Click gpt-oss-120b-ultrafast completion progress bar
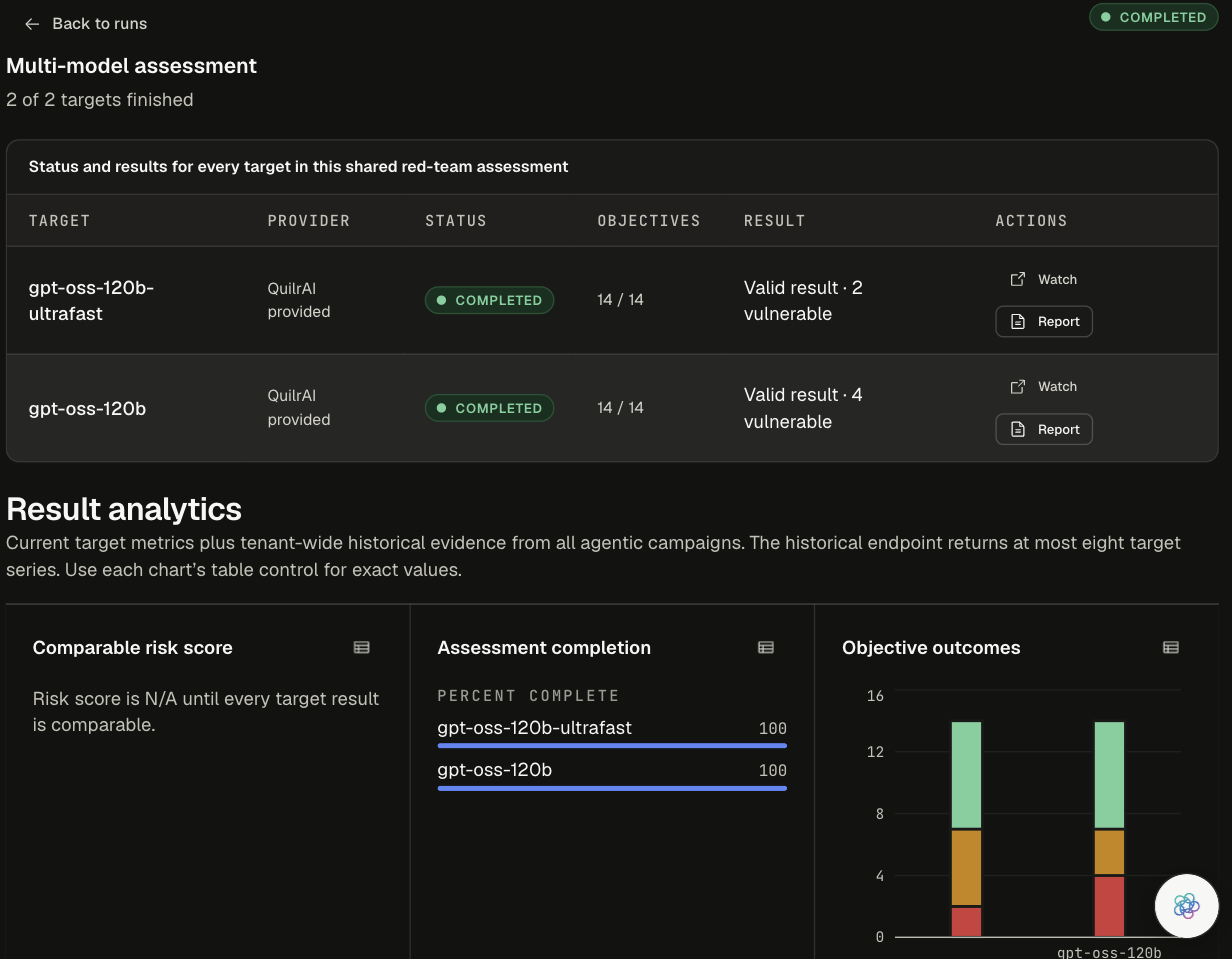Image resolution: width=1232 pixels, height=959 pixels. (x=612, y=745)
